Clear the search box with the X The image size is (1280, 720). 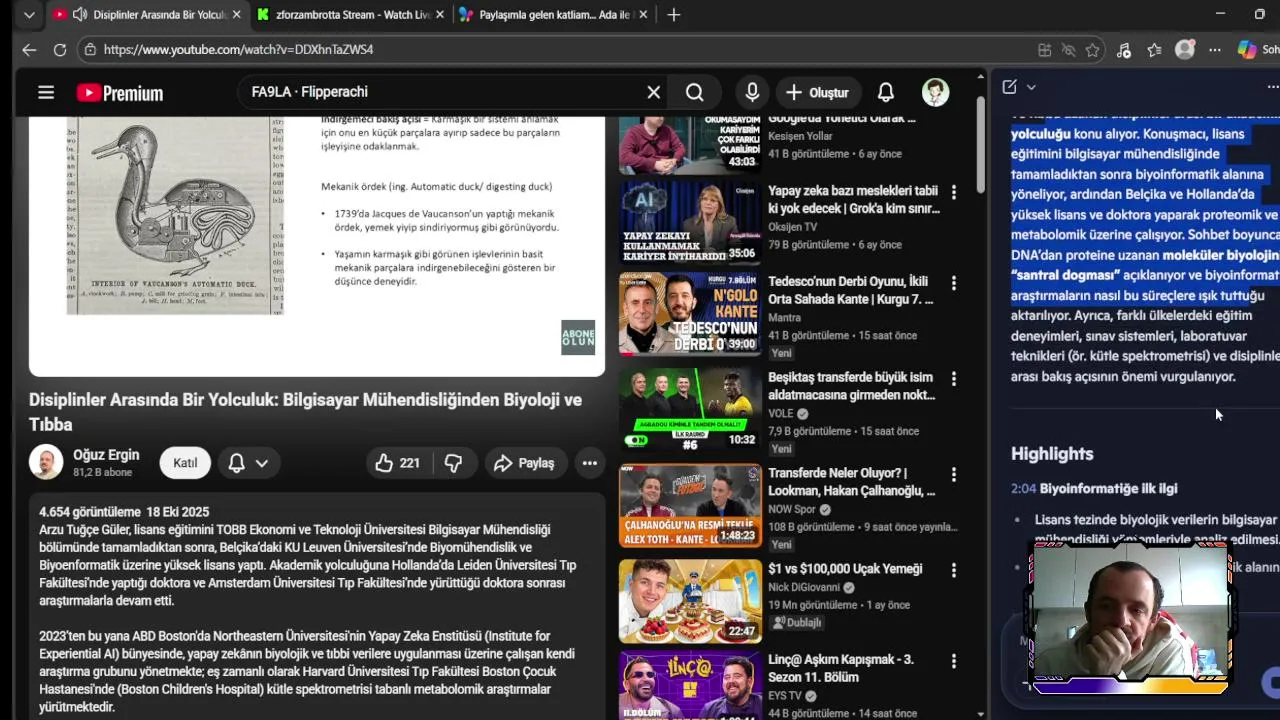653,93
